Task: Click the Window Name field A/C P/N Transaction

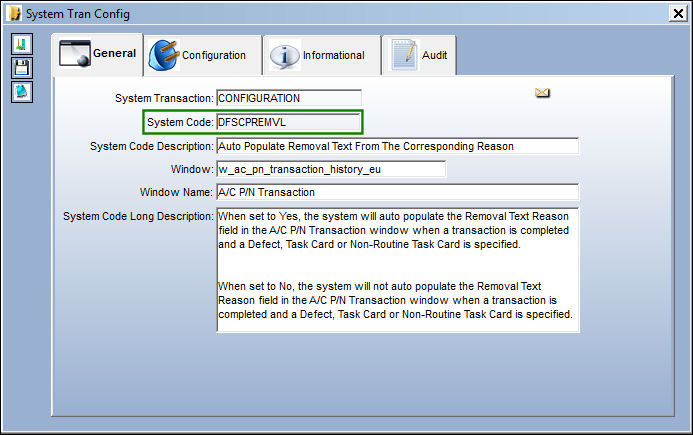Action: (397, 192)
